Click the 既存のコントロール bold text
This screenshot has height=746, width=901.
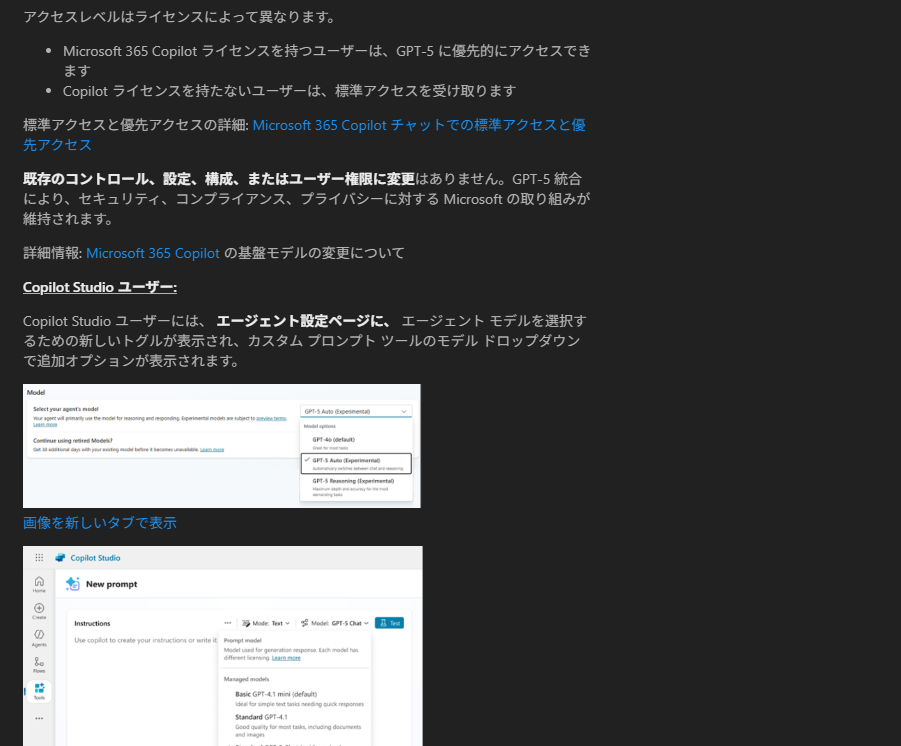[219, 179]
